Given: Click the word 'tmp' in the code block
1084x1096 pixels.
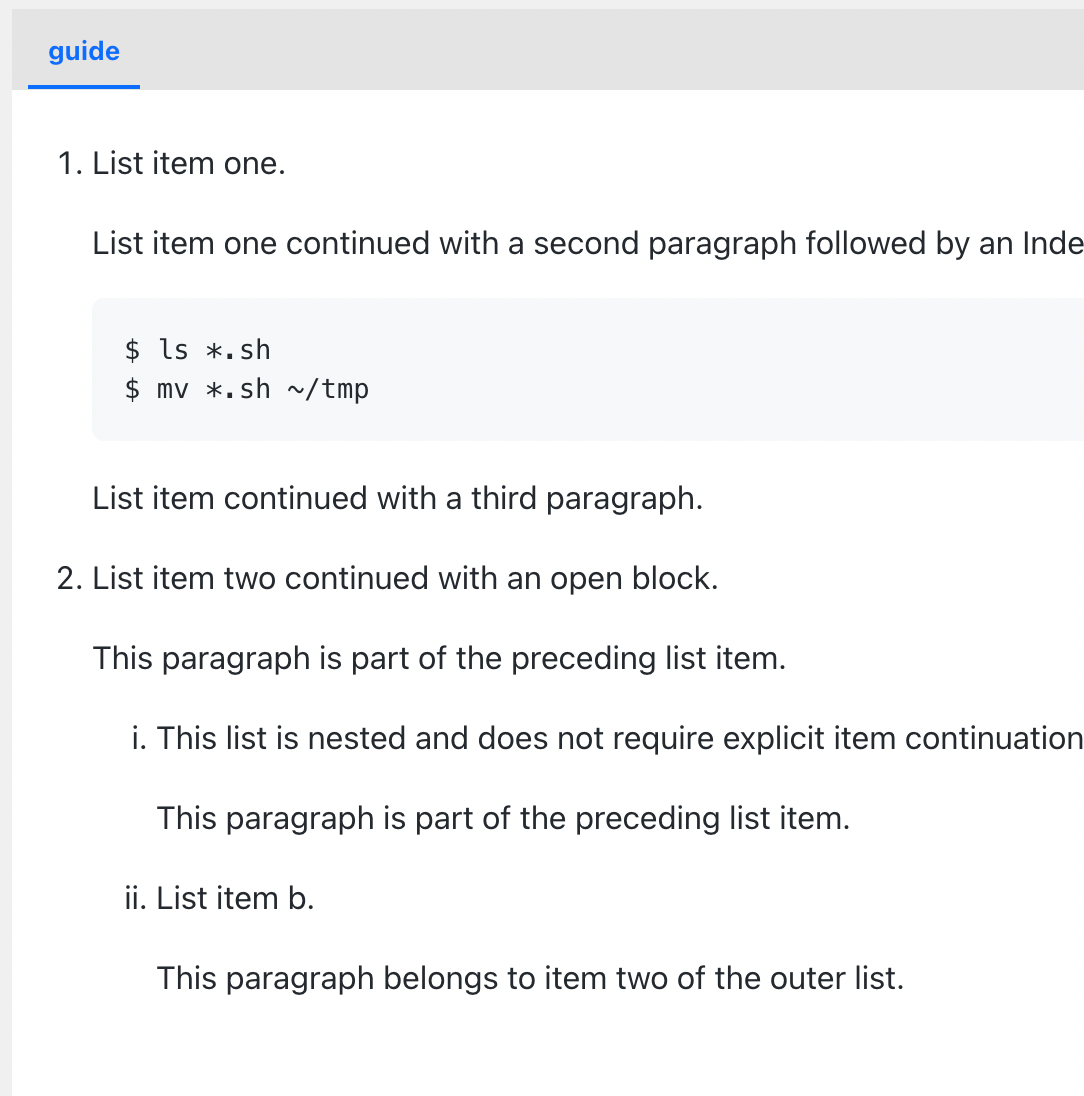Looking at the screenshot, I should [x=345, y=389].
